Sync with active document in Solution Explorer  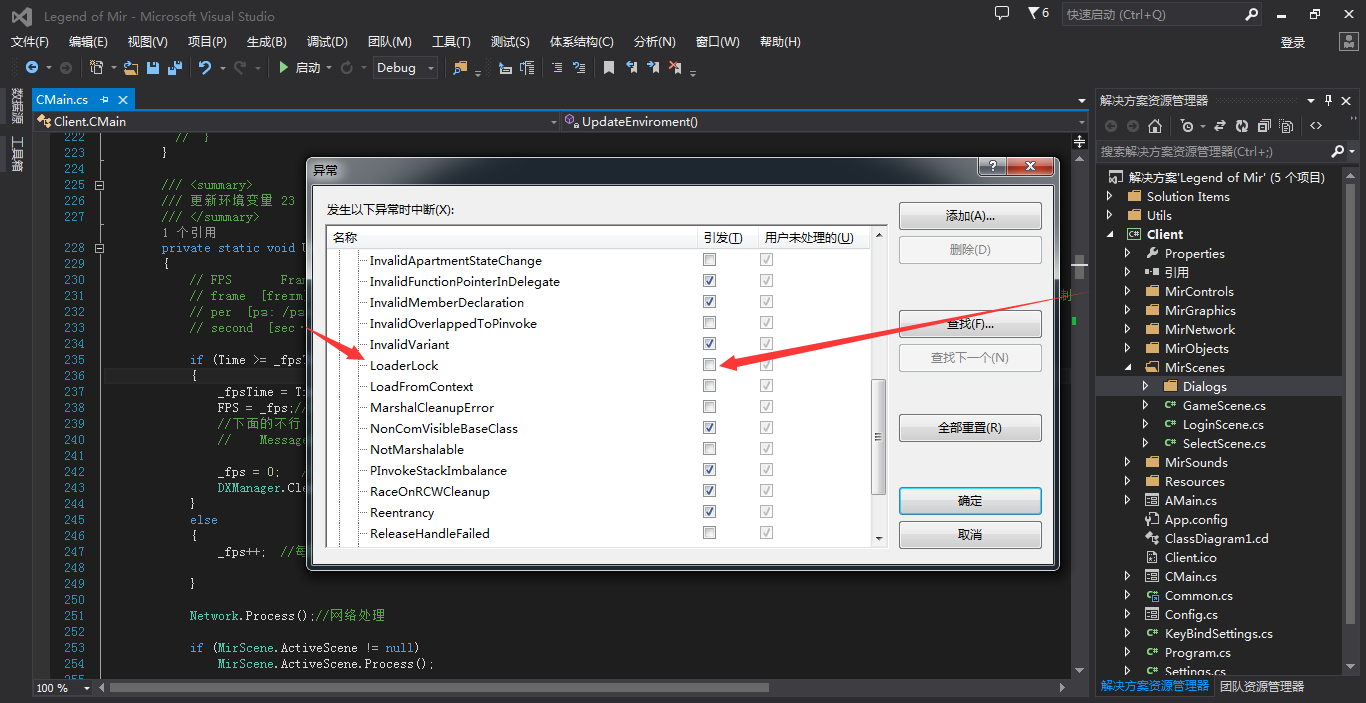tap(1219, 126)
